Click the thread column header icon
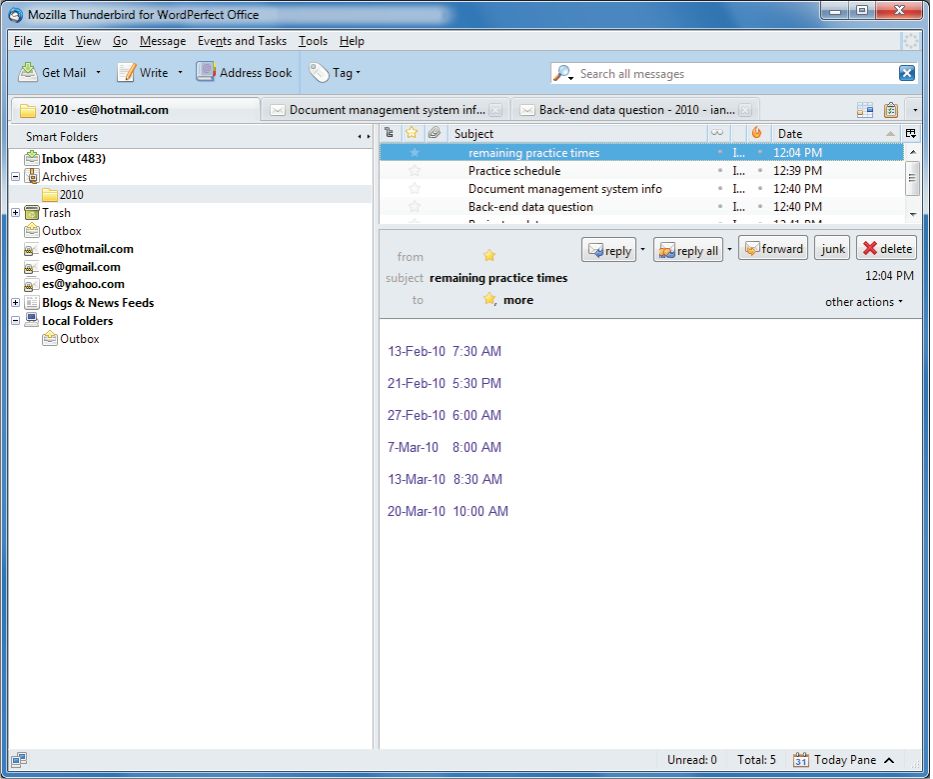Viewport: 933px width, 779px height. pos(389,133)
